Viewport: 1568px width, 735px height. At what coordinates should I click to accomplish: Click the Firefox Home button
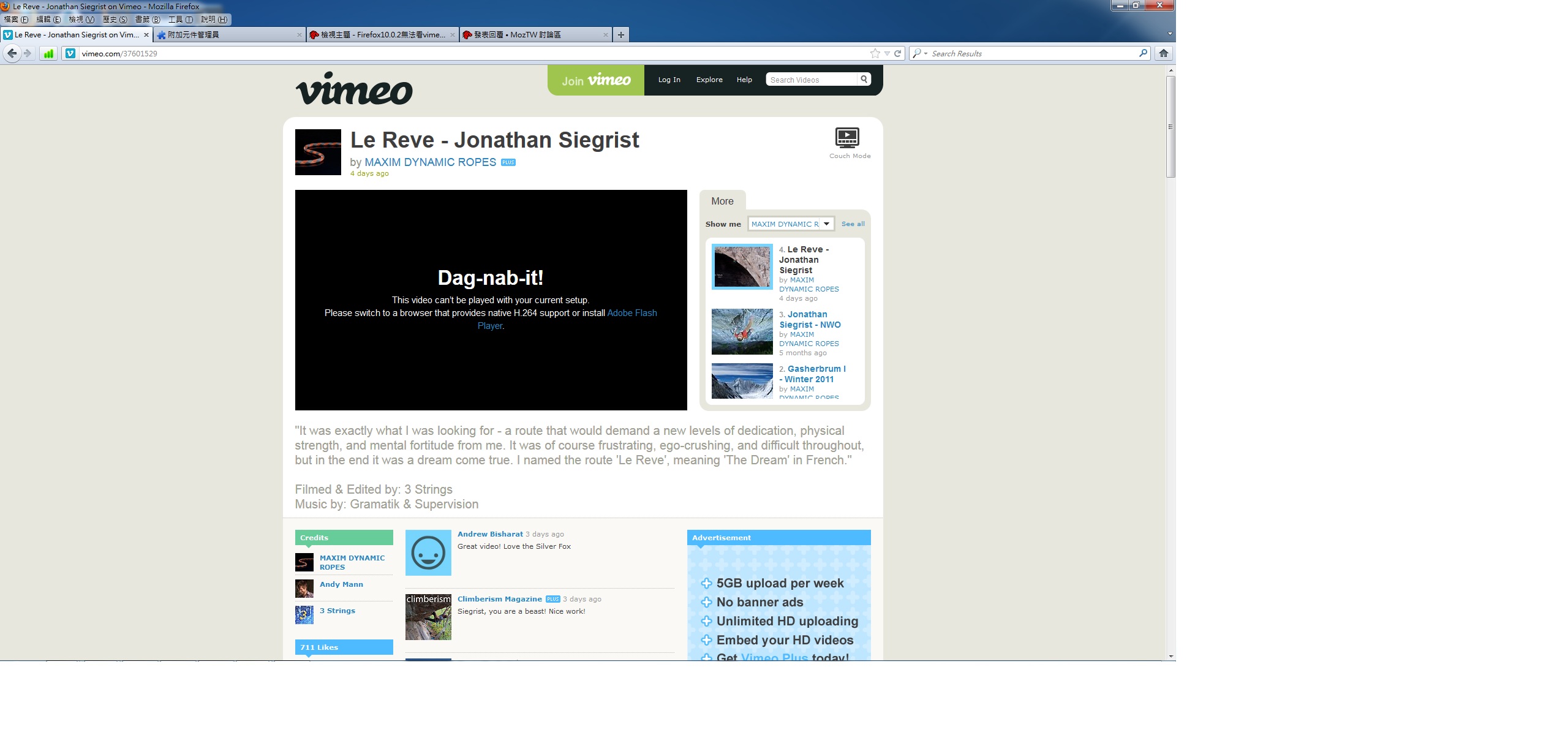pos(1163,53)
